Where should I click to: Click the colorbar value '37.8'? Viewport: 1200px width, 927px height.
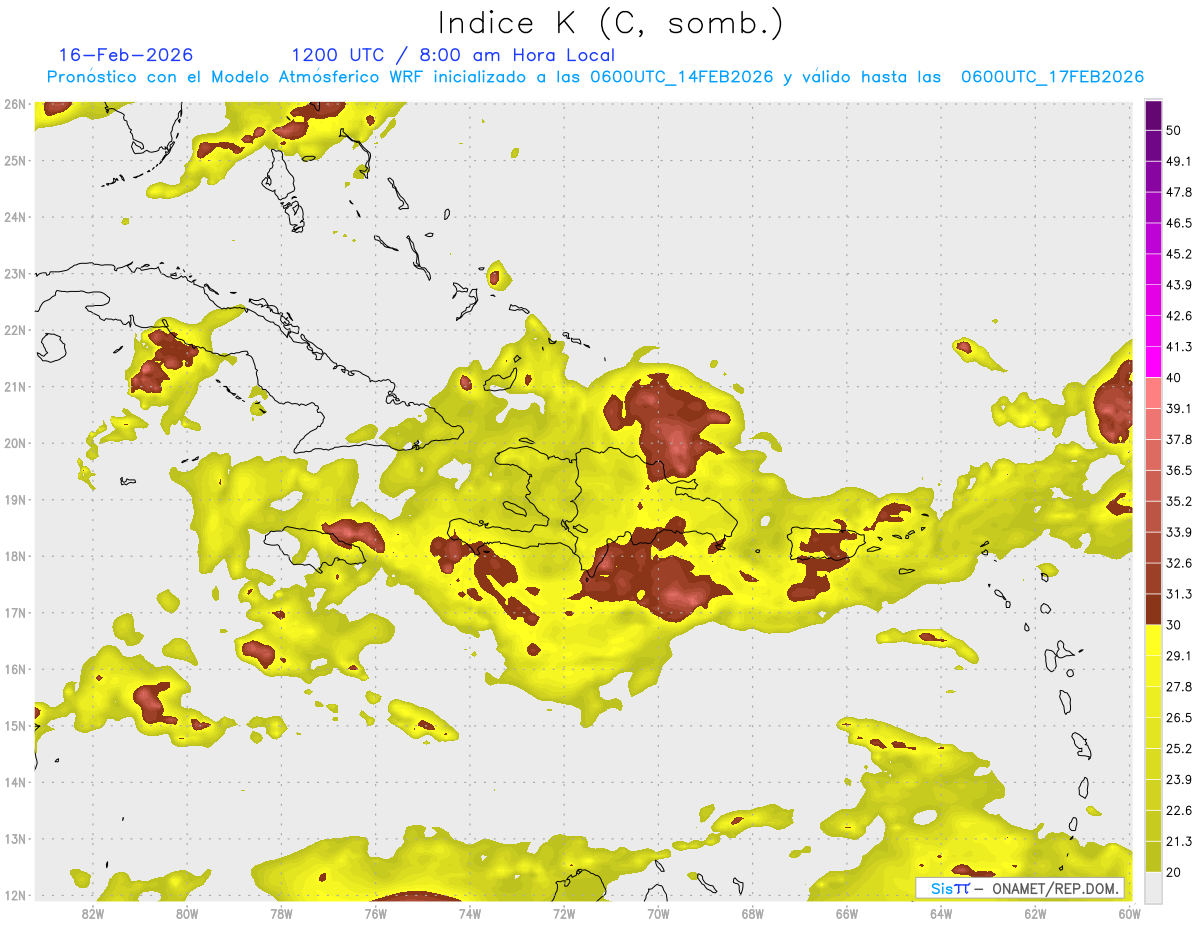(1179, 439)
